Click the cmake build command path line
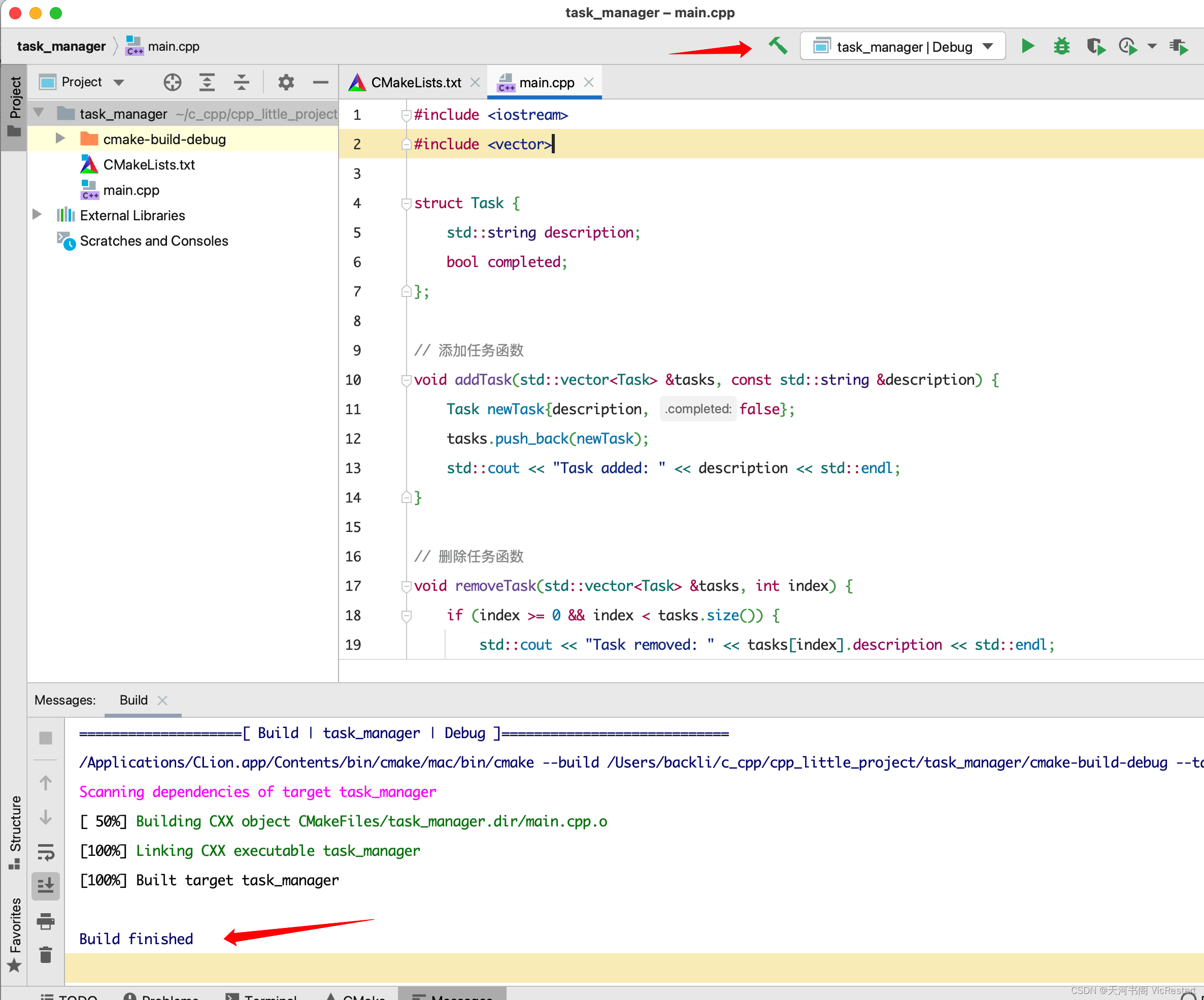Image resolution: width=1204 pixels, height=1000 pixels. pos(640,762)
